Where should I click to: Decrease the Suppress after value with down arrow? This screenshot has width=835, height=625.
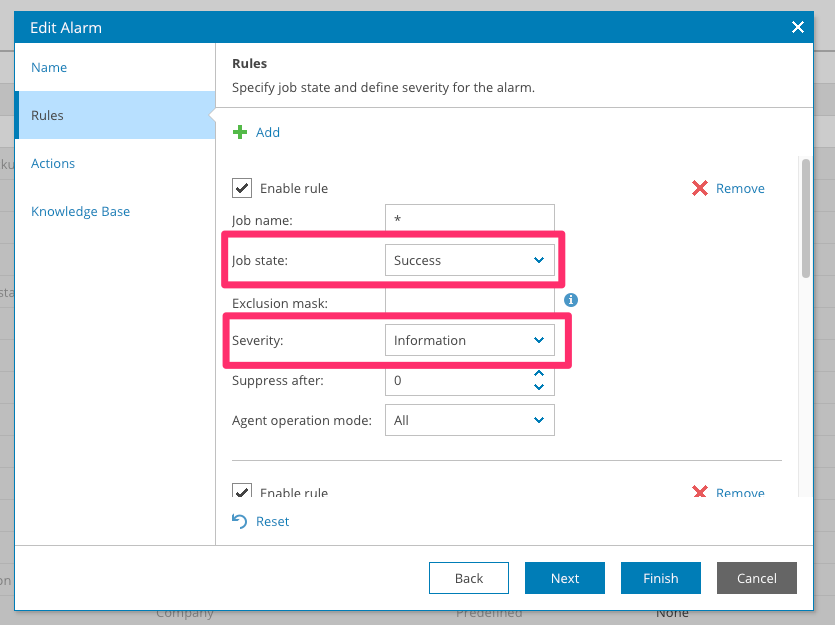[539, 387]
